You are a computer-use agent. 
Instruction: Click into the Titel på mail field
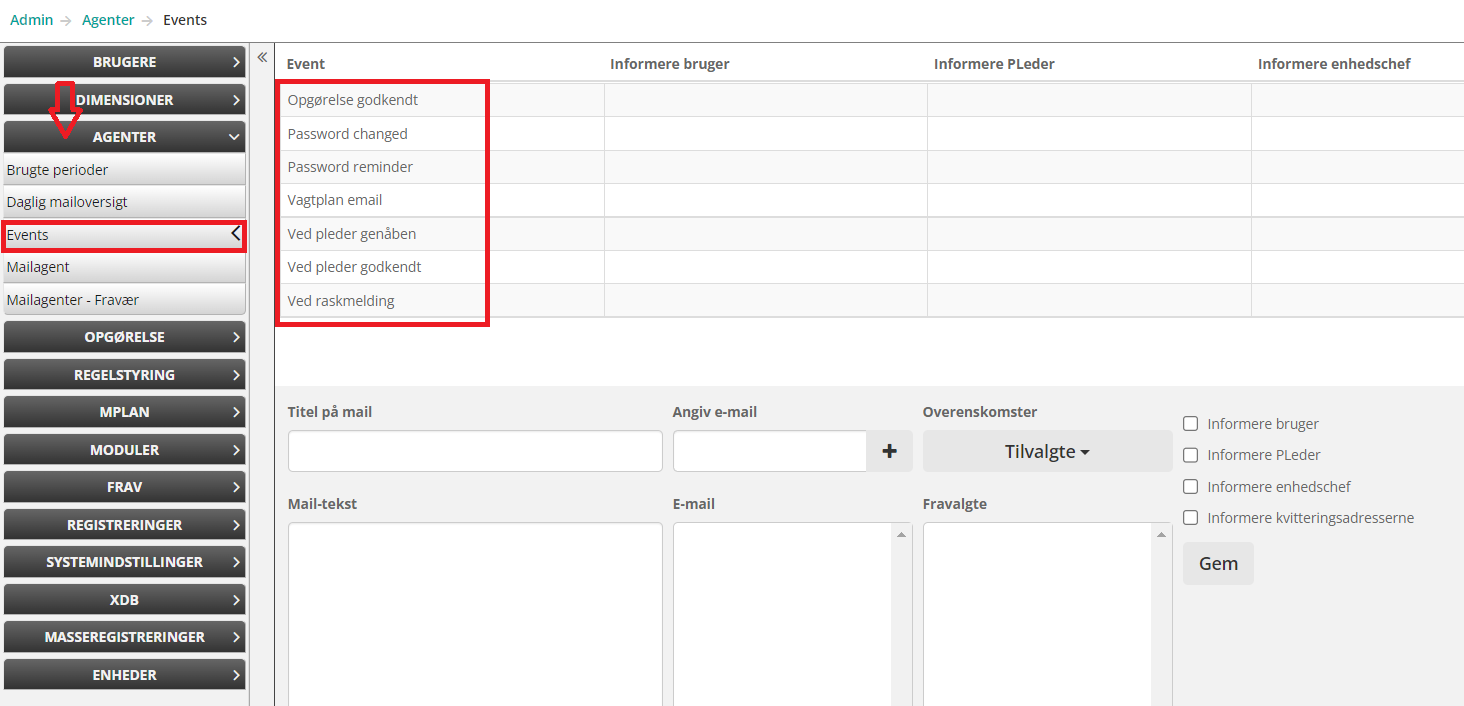[474, 451]
